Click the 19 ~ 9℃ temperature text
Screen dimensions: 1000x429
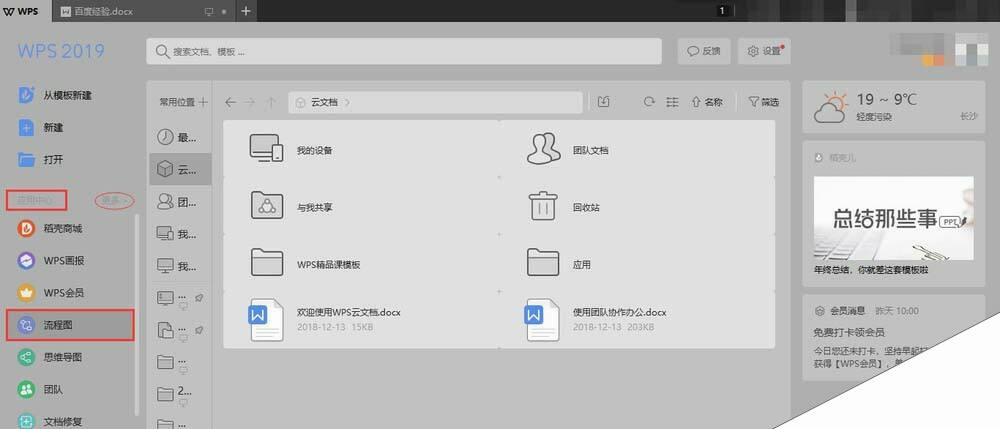pos(886,100)
